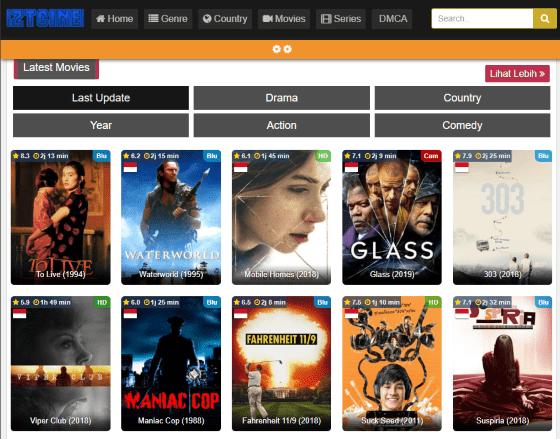Click the Indonesia flag on Maniac Cop

coord(130,314)
